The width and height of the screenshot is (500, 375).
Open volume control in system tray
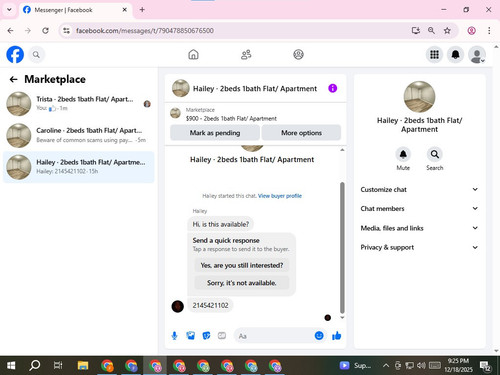421,366
